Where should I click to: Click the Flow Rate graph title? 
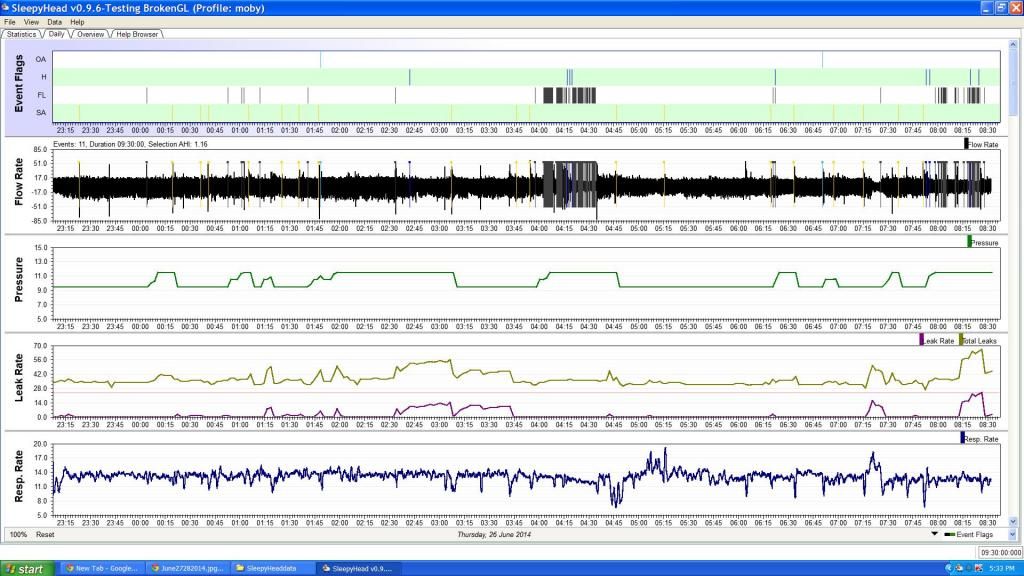(x=19, y=182)
